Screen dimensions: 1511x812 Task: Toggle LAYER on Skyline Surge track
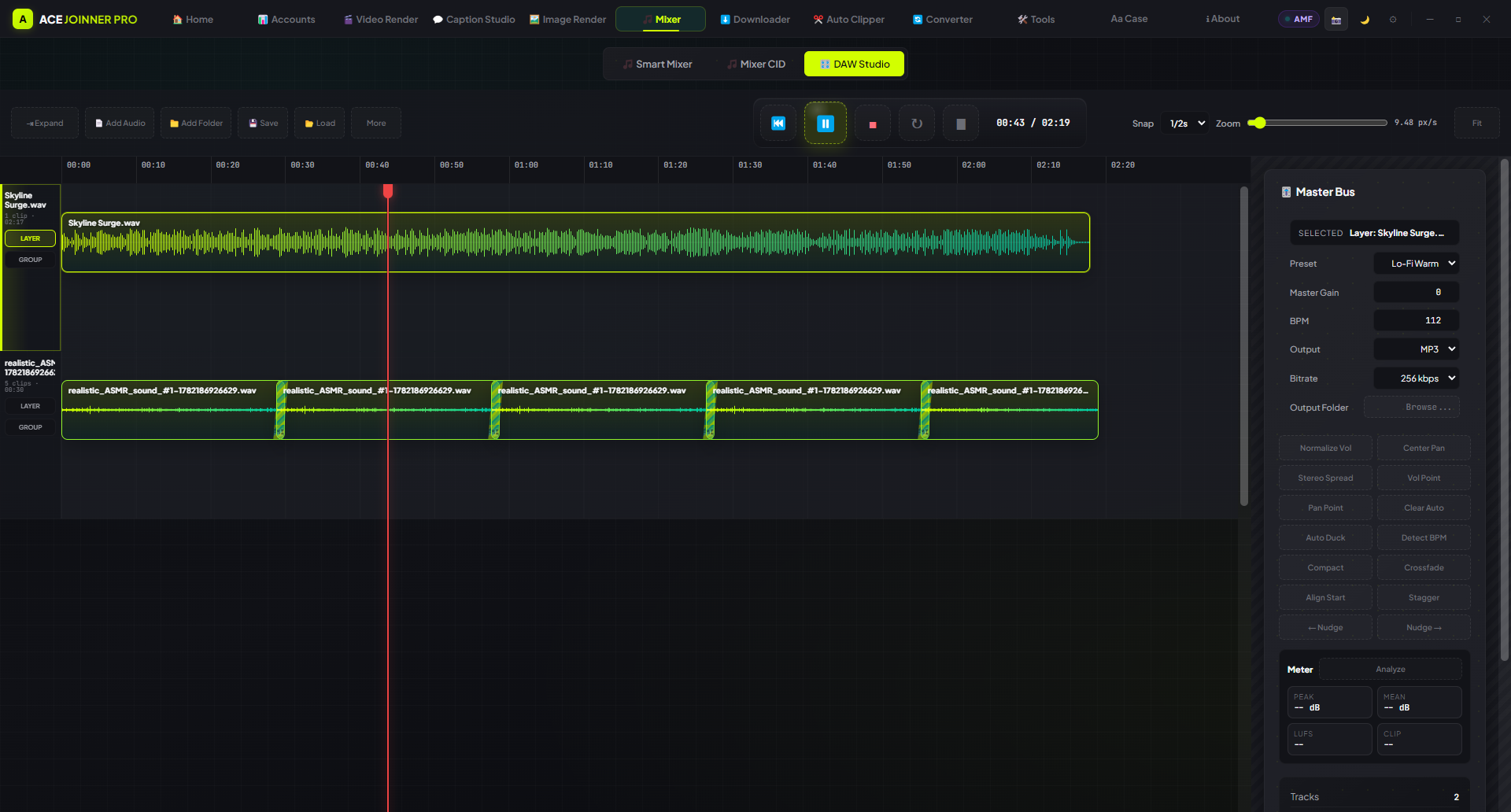coord(31,238)
